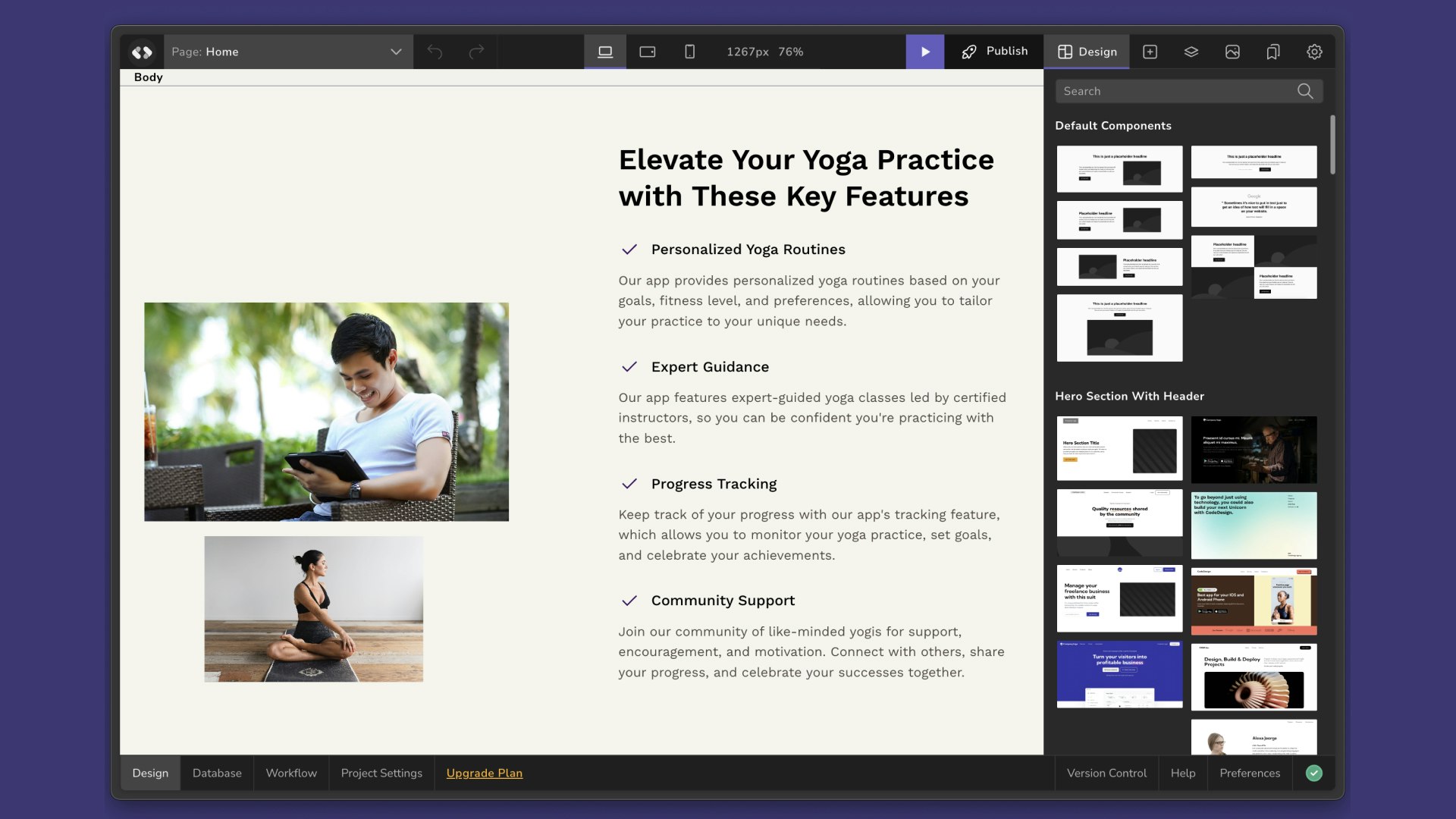Click the Upgrade Plan link
1456x819 pixels.
(485, 773)
